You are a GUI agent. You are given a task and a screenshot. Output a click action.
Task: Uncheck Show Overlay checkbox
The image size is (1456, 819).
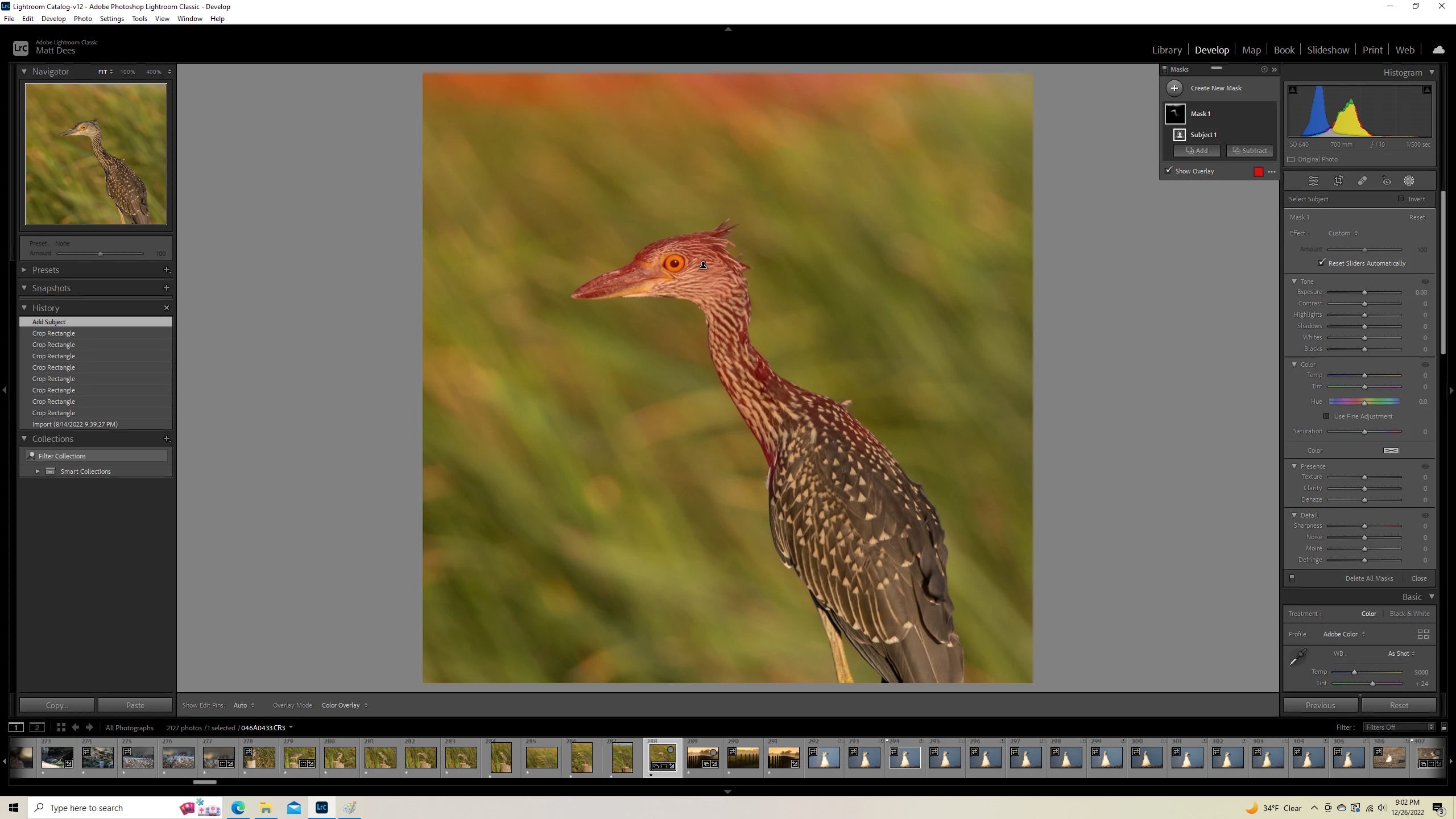pyautogui.click(x=1168, y=171)
